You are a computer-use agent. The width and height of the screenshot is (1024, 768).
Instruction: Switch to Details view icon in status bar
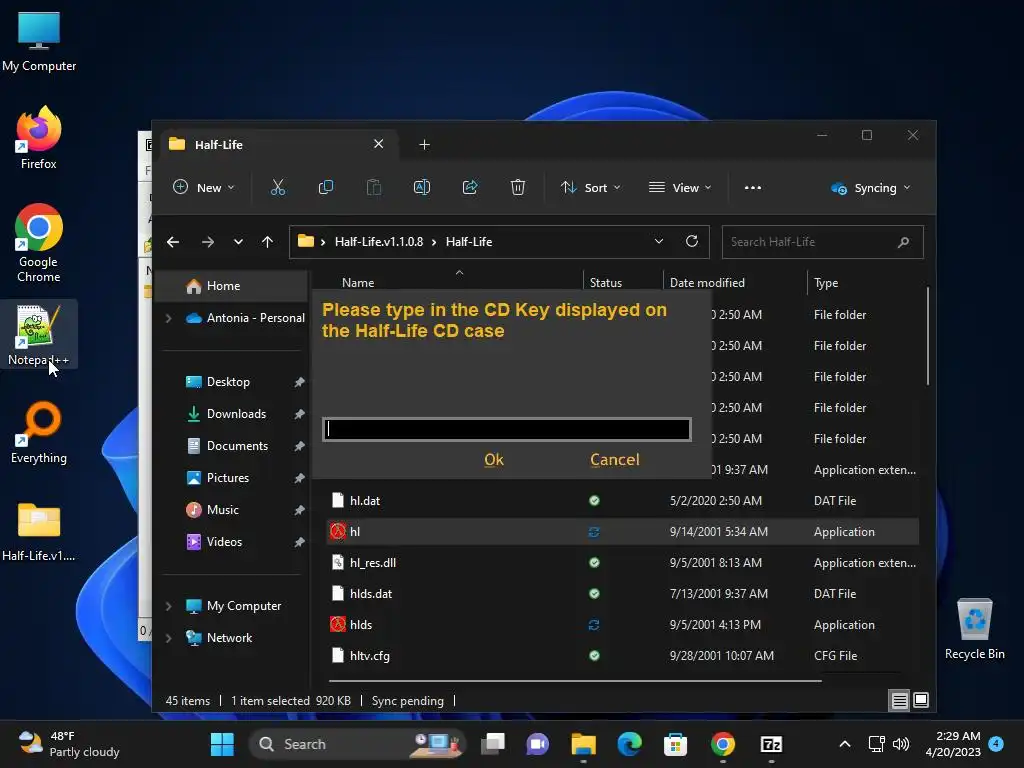tap(899, 701)
